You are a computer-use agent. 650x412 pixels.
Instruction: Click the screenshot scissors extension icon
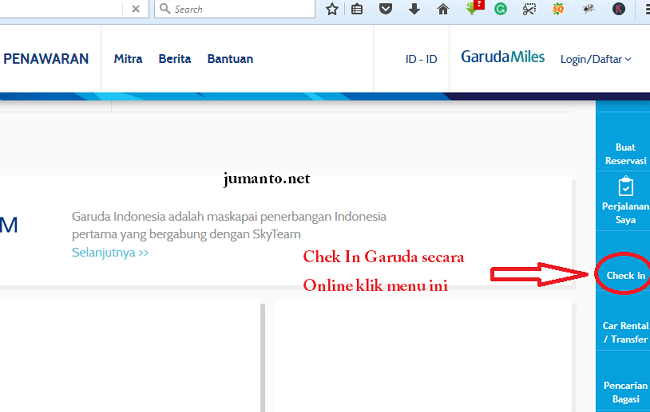529,9
